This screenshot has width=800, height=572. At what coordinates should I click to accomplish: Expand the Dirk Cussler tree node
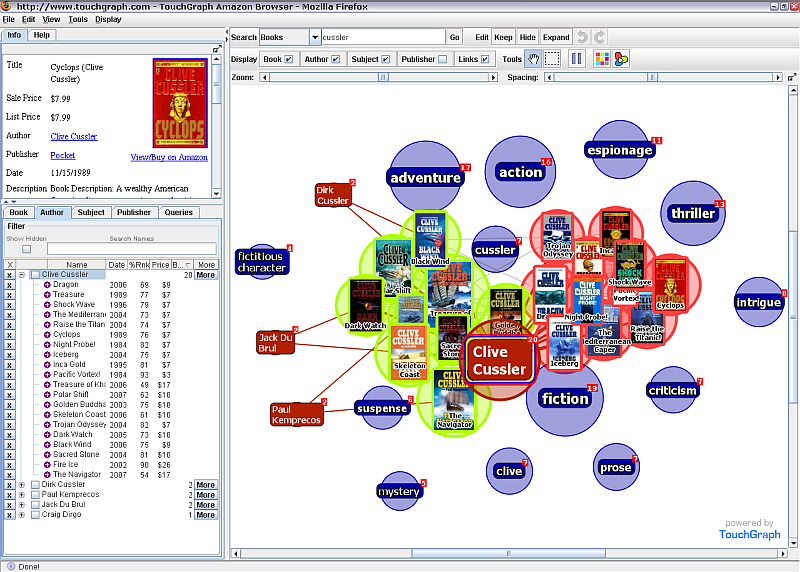(x=22, y=485)
